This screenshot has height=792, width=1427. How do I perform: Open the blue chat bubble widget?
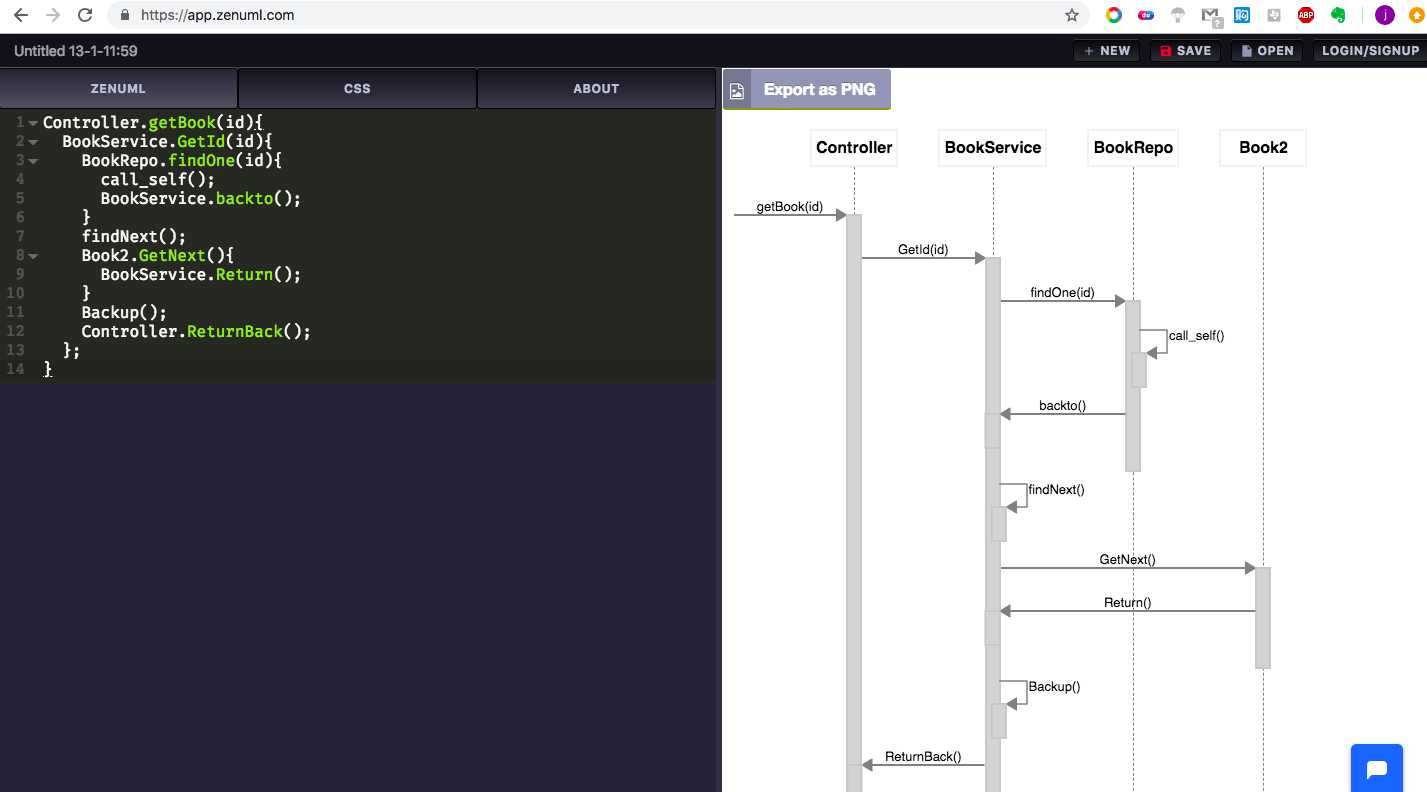point(1377,769)
